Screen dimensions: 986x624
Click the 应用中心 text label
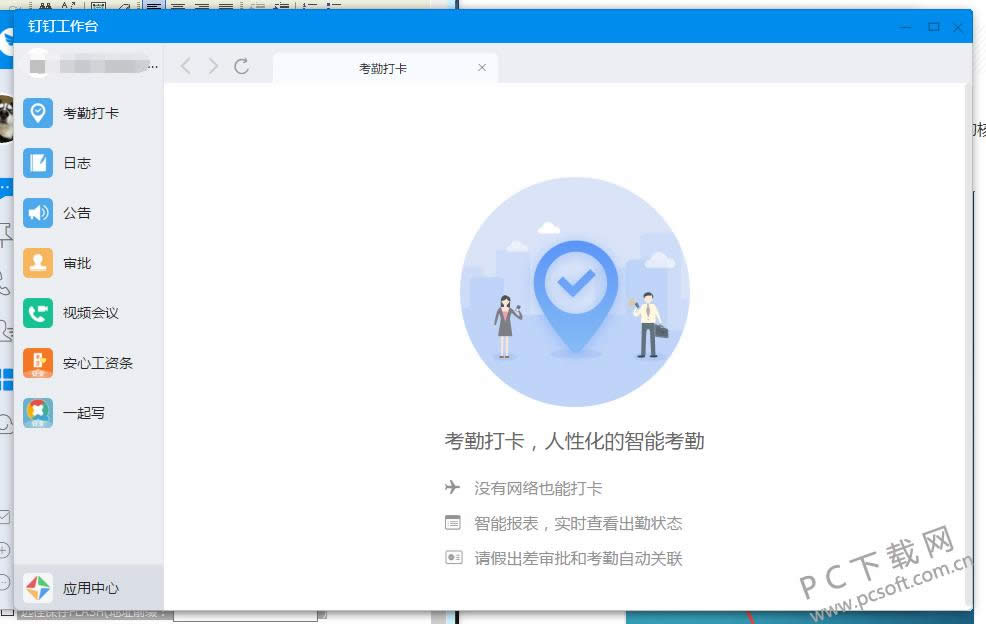(x=91, y=588)
